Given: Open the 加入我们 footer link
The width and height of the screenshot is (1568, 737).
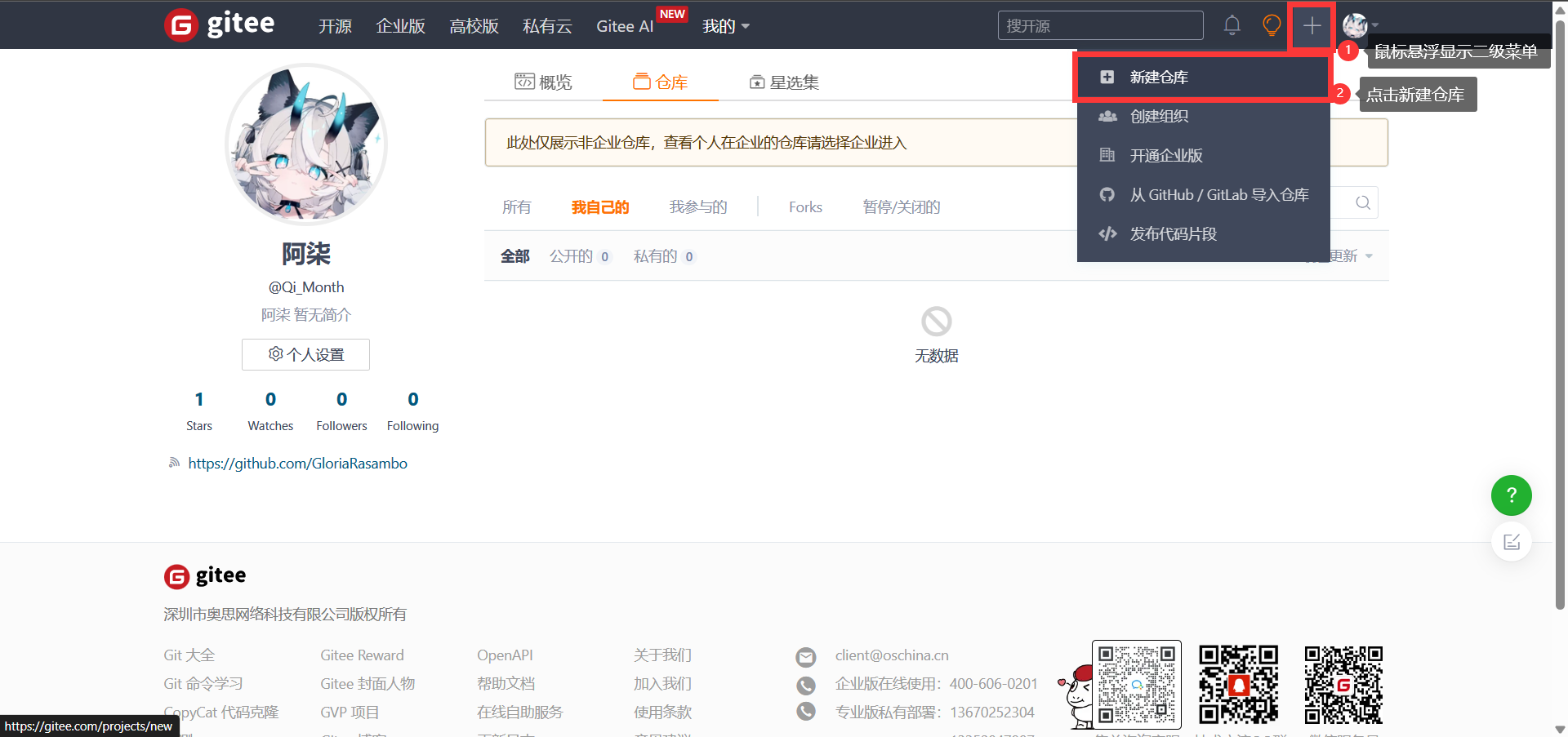Looking at the screenshot, I should point(662,684).
